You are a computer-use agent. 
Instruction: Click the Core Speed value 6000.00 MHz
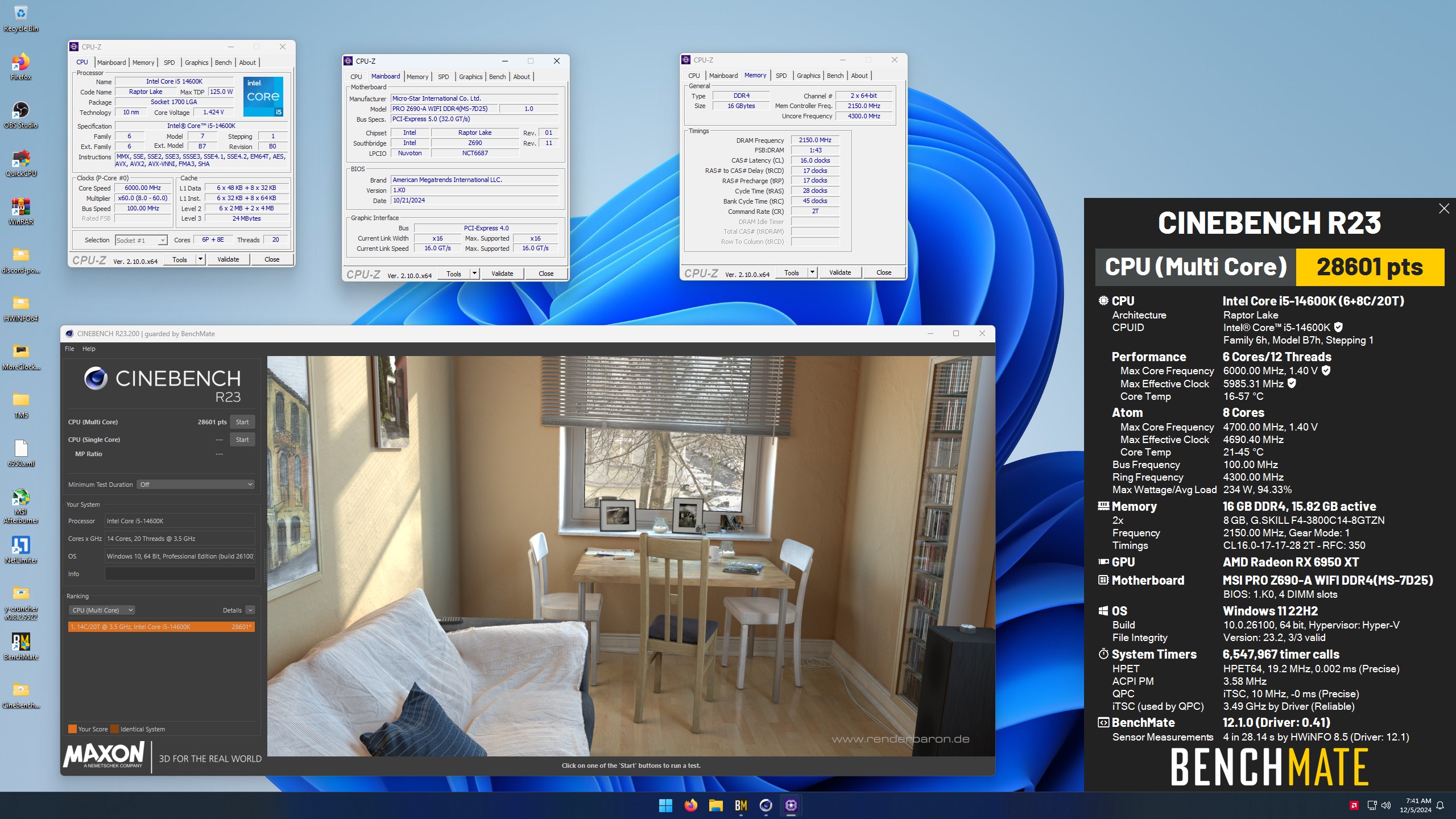click(x=143, y=188)
